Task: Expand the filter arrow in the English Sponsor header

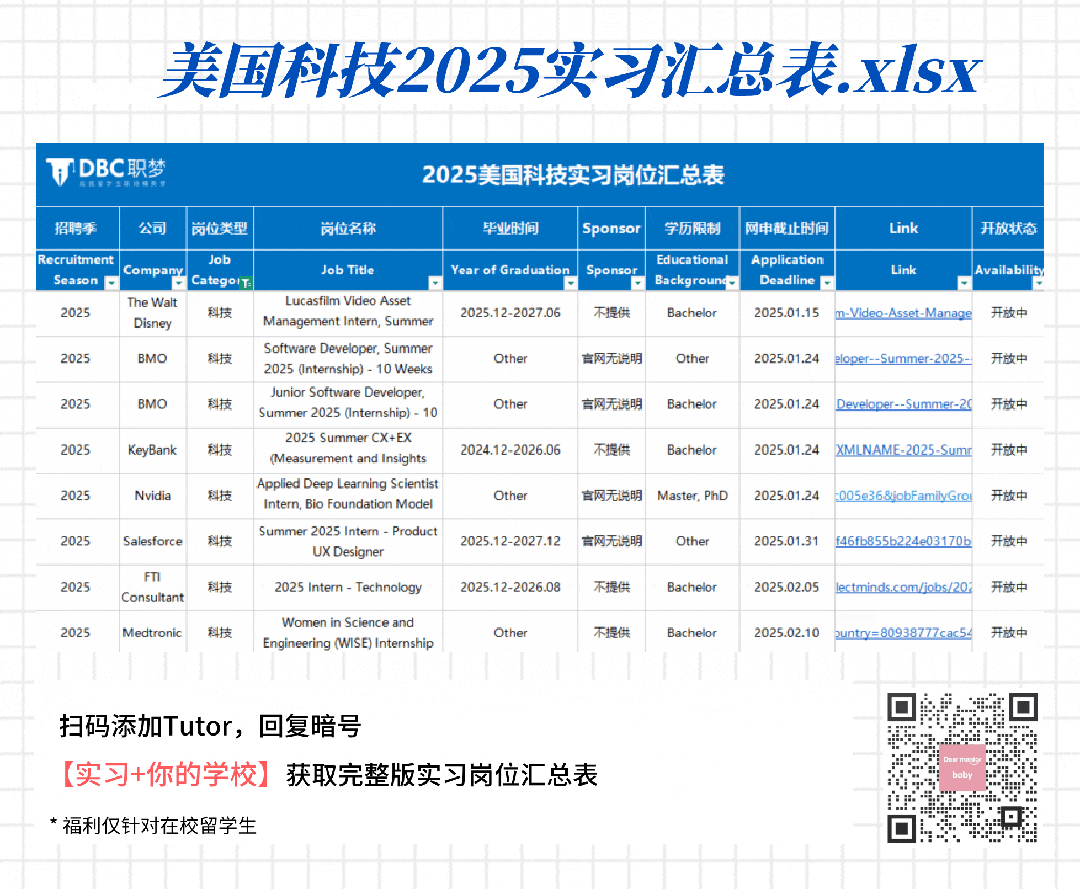Action: click(x=637, y=282)
